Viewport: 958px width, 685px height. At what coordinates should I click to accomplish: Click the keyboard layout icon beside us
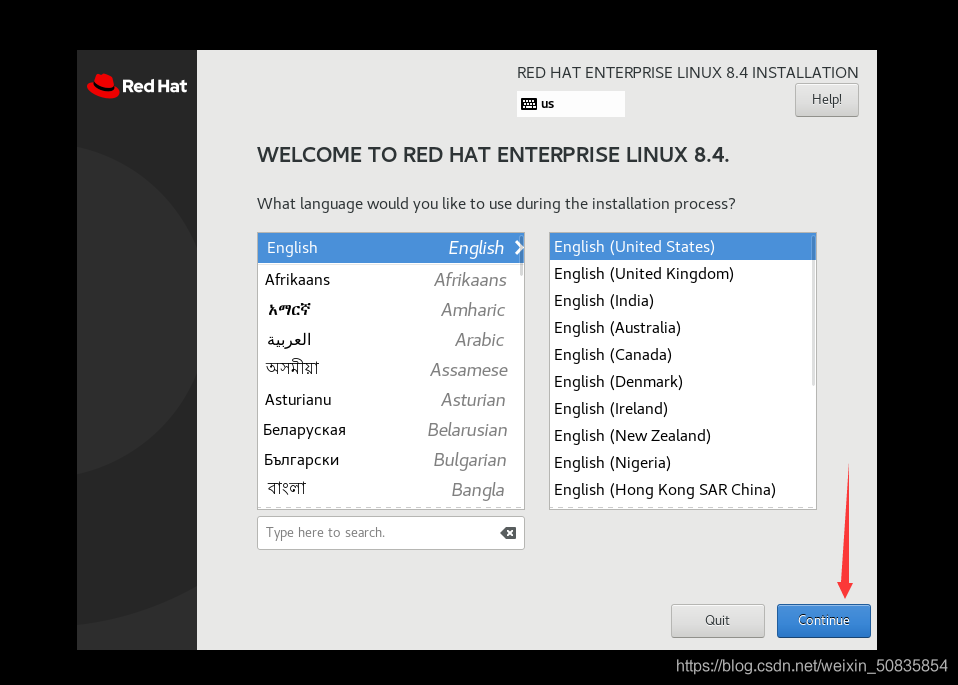pyautogui.click(x=528, y=104)
